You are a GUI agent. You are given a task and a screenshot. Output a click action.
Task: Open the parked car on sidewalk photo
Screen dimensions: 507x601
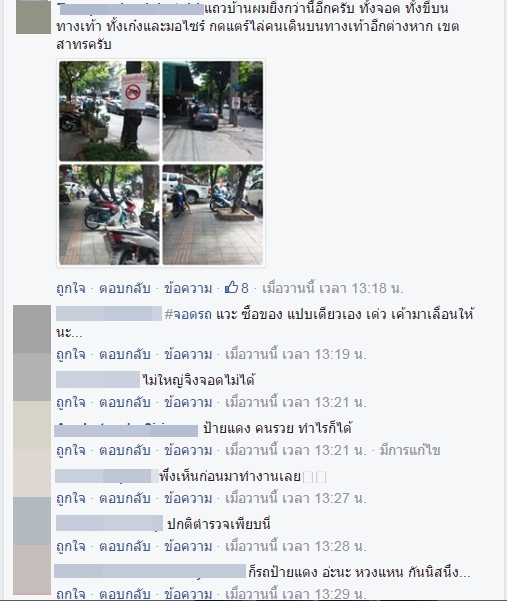213,111
